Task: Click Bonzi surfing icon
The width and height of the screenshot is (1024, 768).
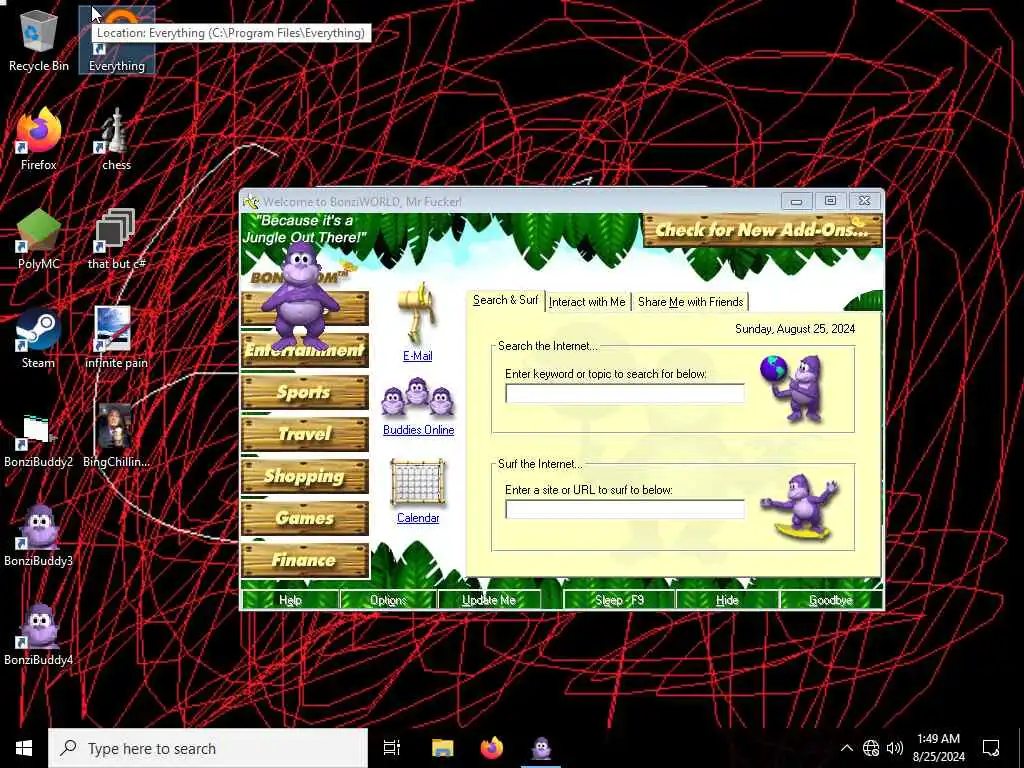Action: [x=800, y=507]
